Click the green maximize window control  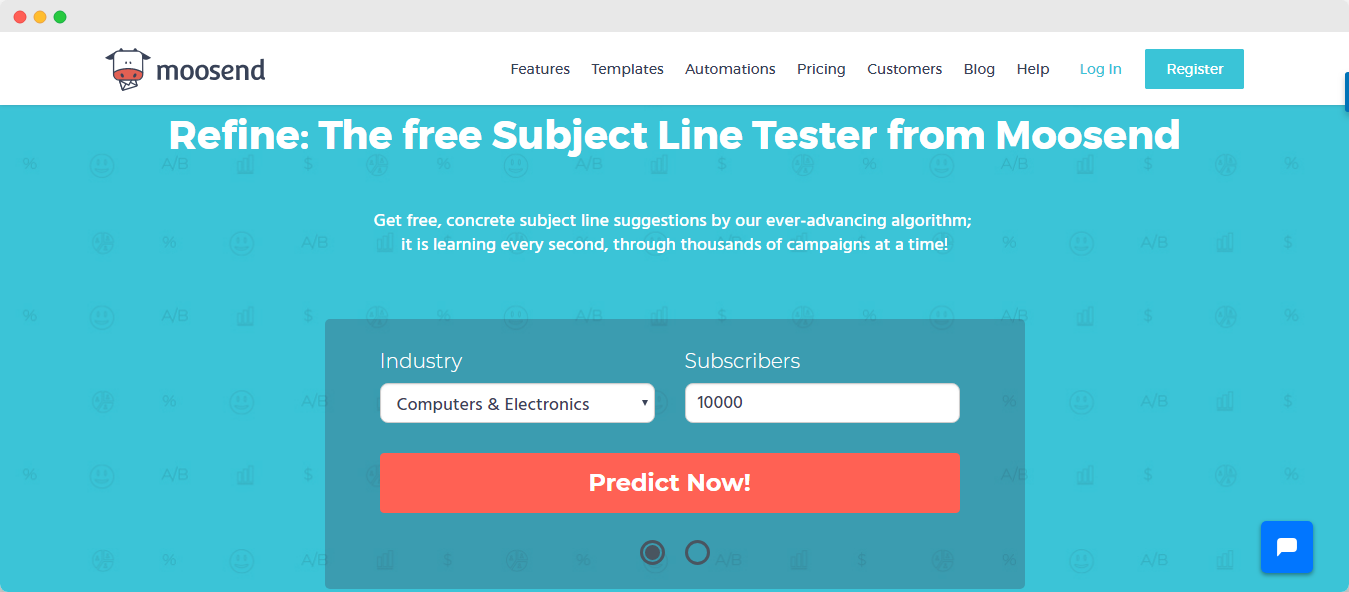(62, 16)
